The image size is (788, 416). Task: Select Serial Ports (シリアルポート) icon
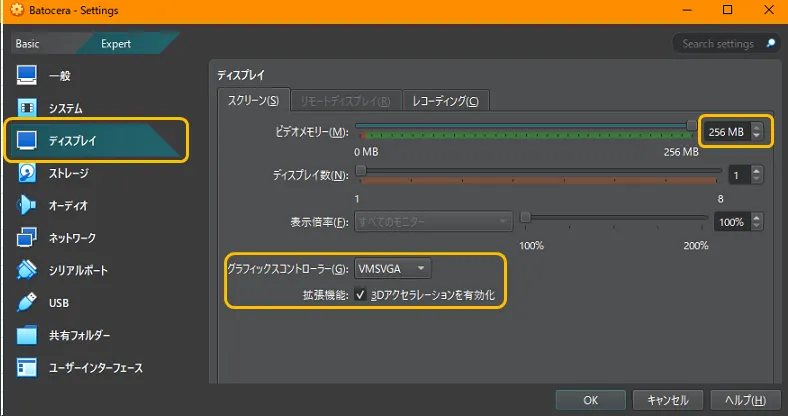point(27,270)
